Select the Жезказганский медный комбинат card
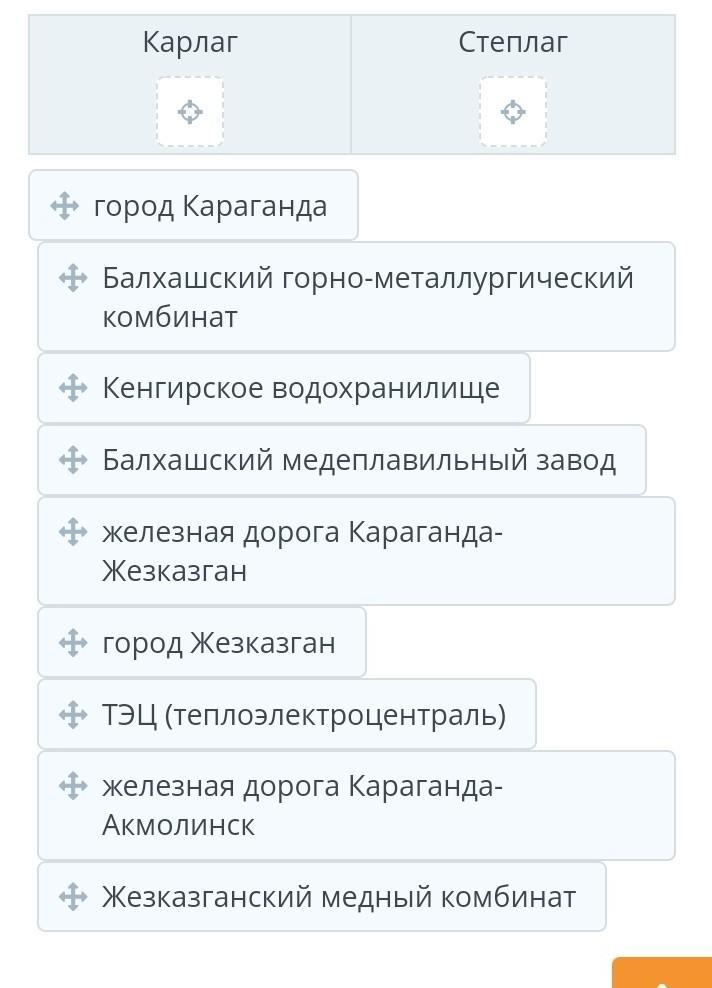This screenshot has height=988, width=712. point(322,897)
